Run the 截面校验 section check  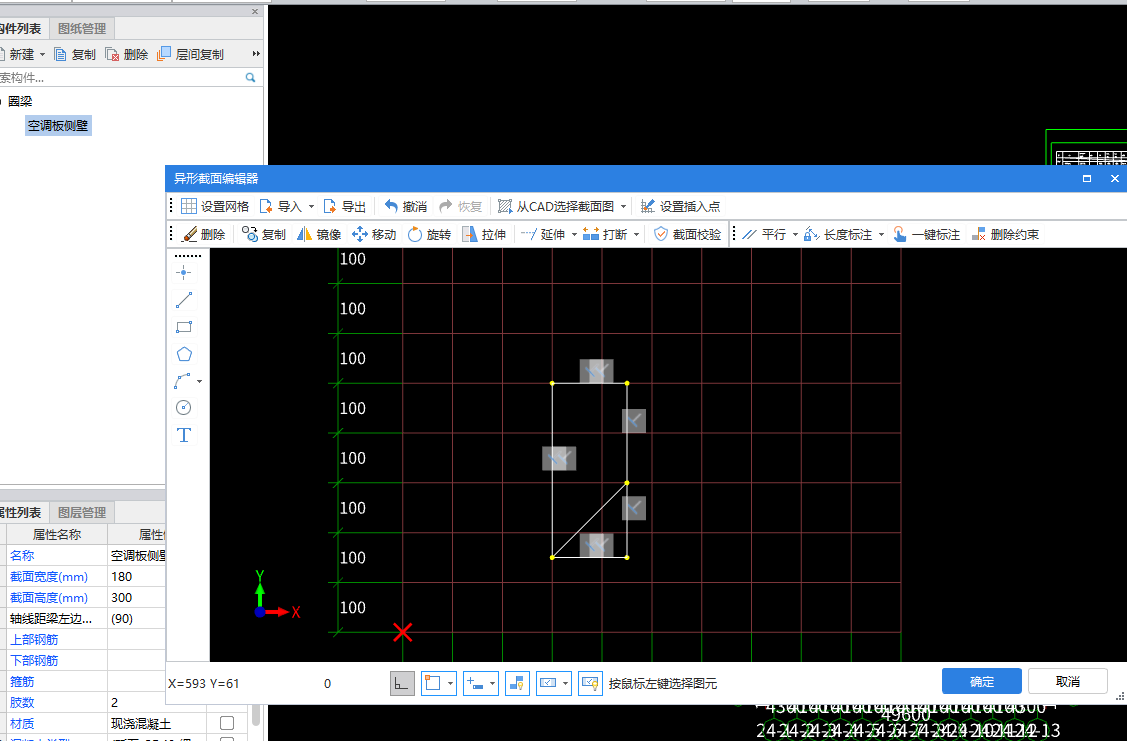pos(687,234)
